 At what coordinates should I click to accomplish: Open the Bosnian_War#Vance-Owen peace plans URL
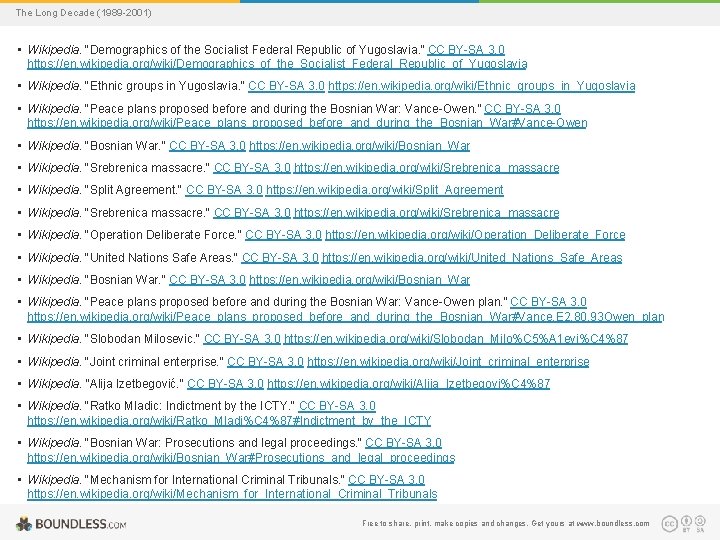(x=307, y=123)
